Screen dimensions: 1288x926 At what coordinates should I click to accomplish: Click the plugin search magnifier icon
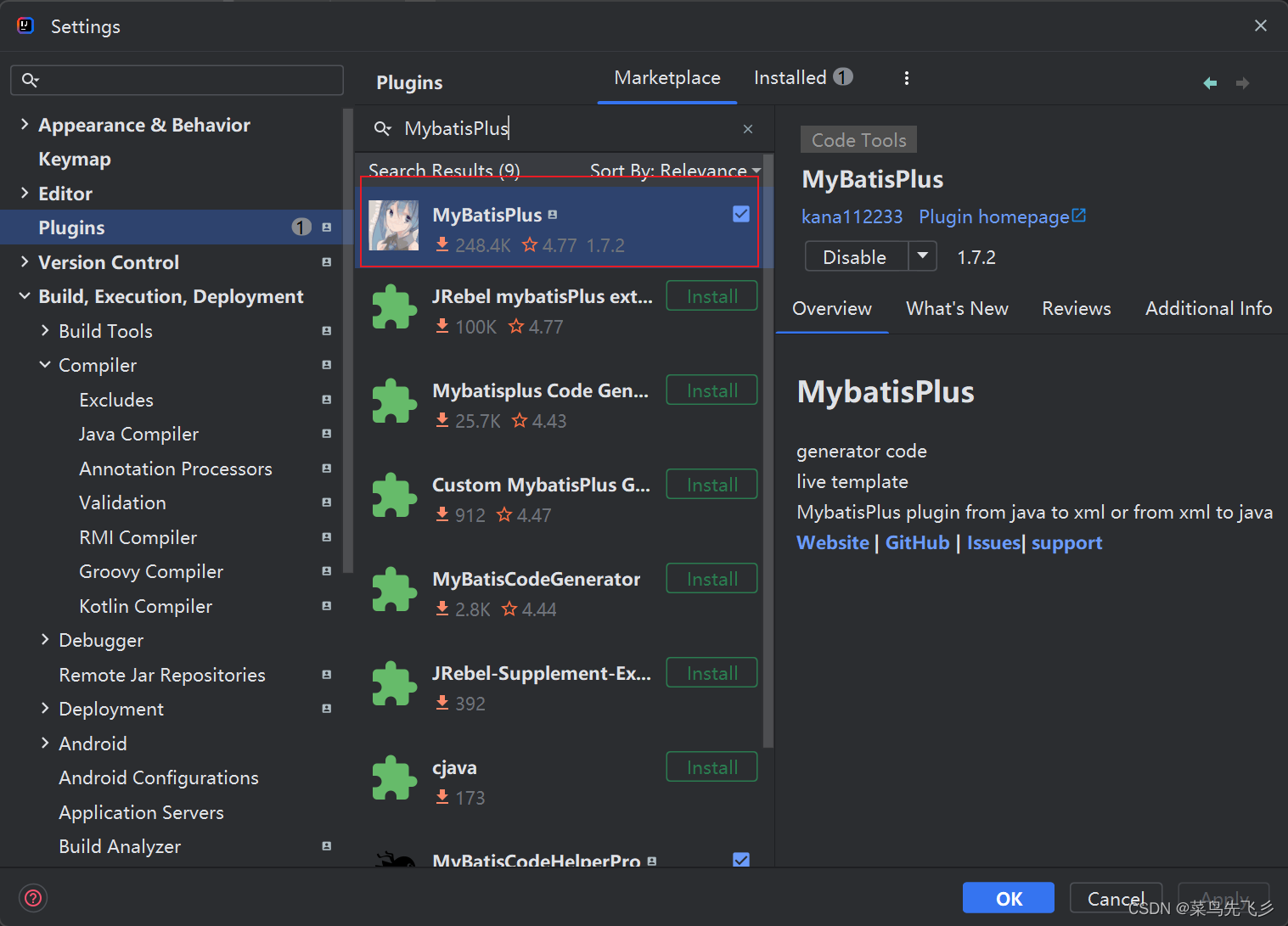tap(383, 128)
